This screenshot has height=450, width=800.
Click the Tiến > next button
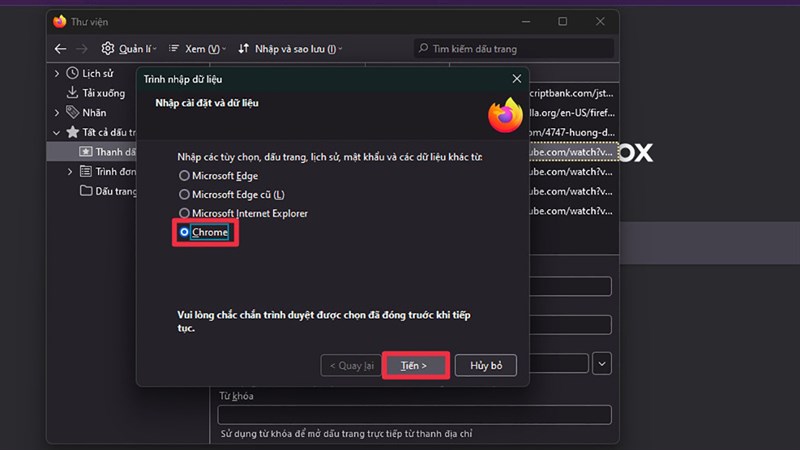click(x=415, y=365)
